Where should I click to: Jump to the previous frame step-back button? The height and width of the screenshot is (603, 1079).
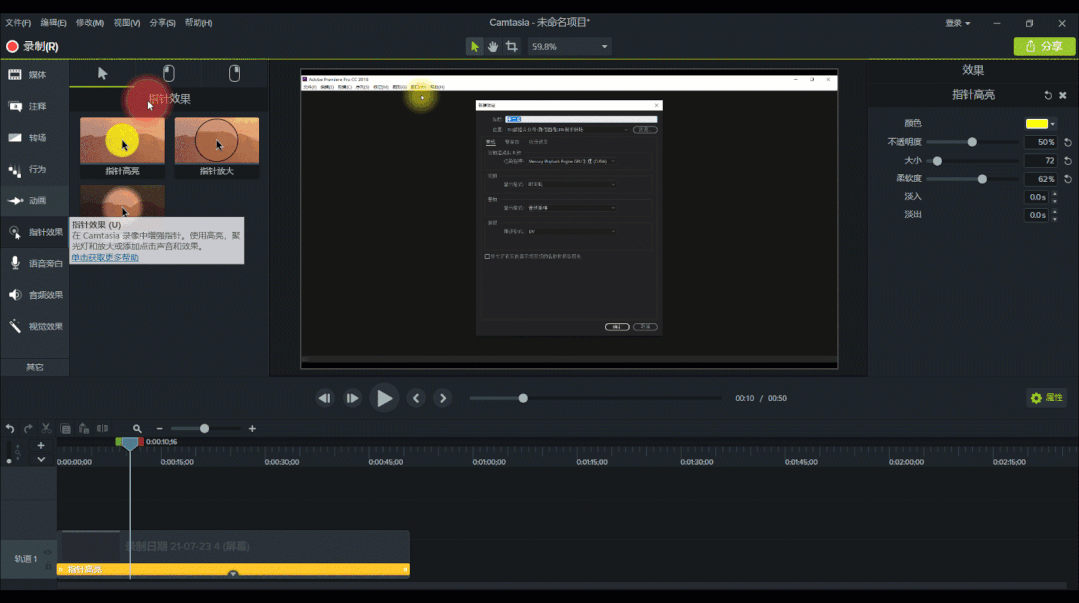pyautogui.click(x=325, y=398)
